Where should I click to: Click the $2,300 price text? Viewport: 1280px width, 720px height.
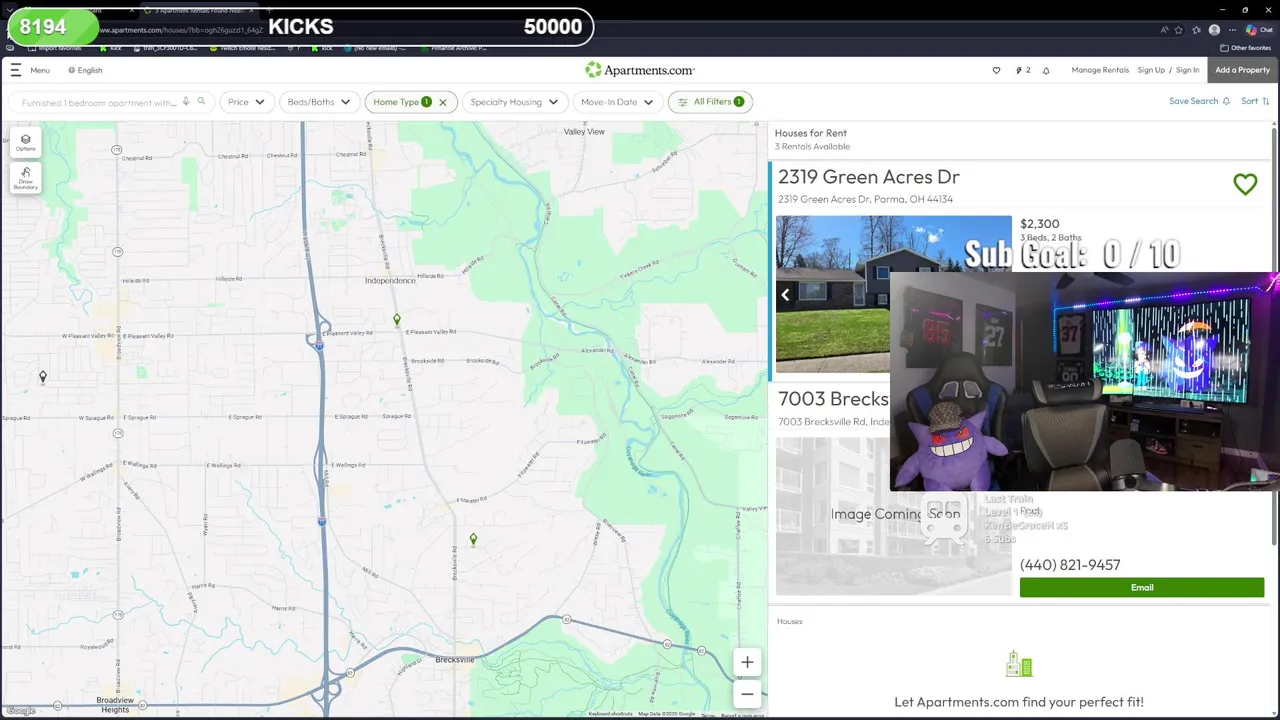point(1039,224)
